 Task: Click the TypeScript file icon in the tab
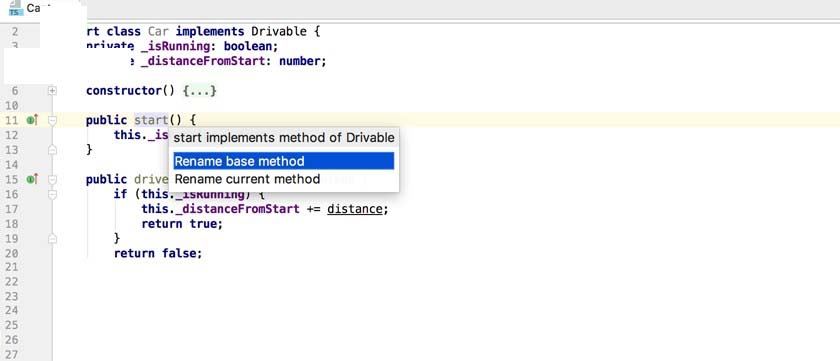(14, 8)
